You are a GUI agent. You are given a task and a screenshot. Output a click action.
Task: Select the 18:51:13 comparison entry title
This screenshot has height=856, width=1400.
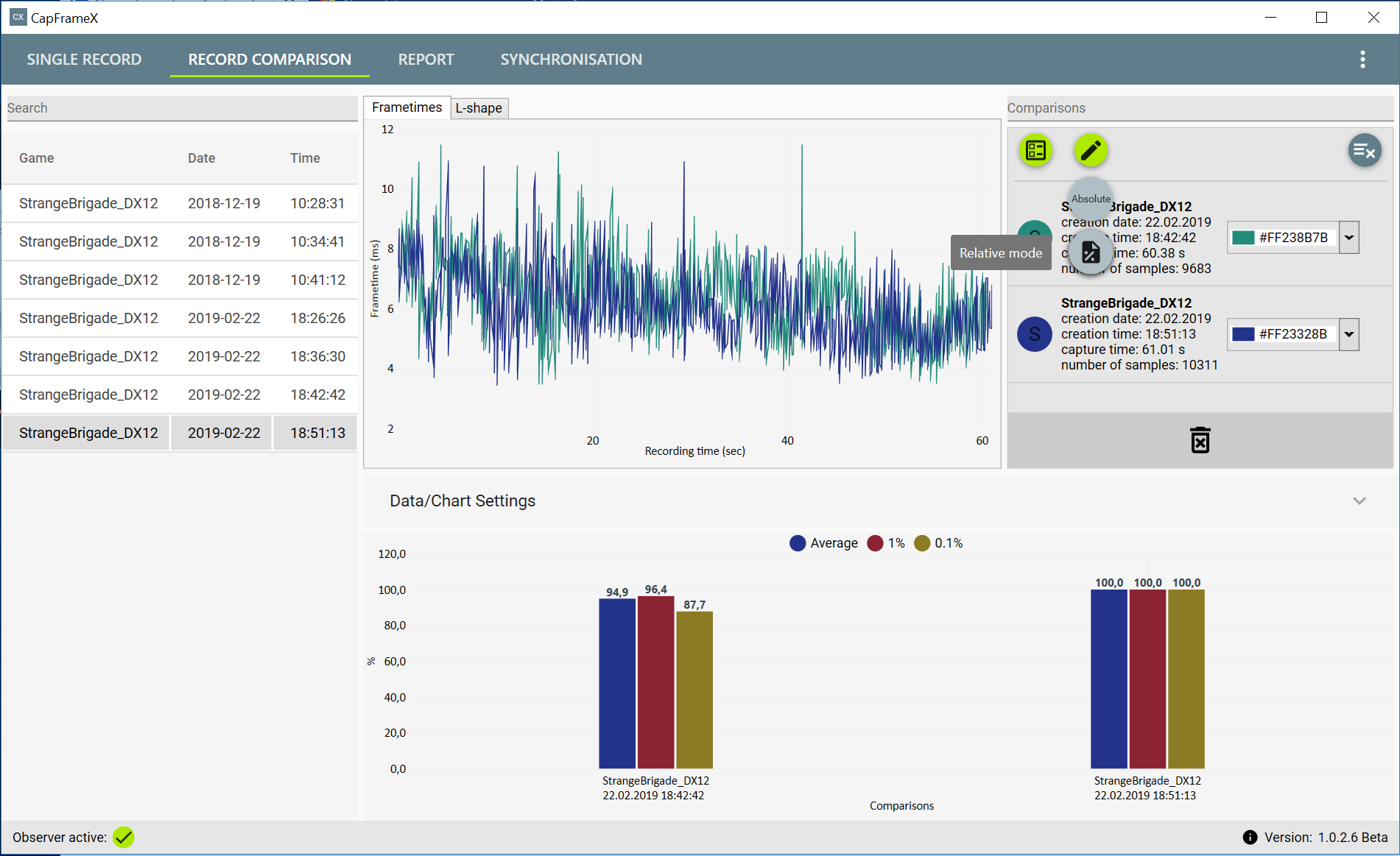tap(1126, 303)
